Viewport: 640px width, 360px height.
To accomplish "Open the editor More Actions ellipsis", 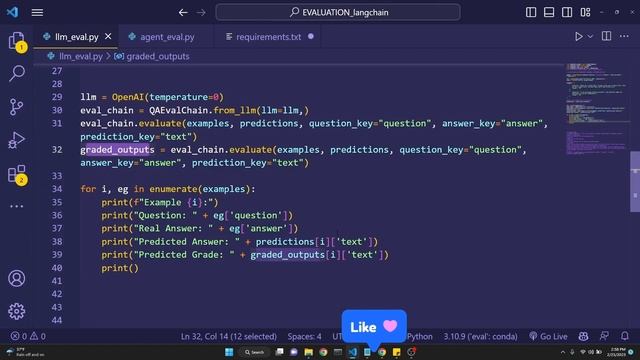I will (624, 36).
